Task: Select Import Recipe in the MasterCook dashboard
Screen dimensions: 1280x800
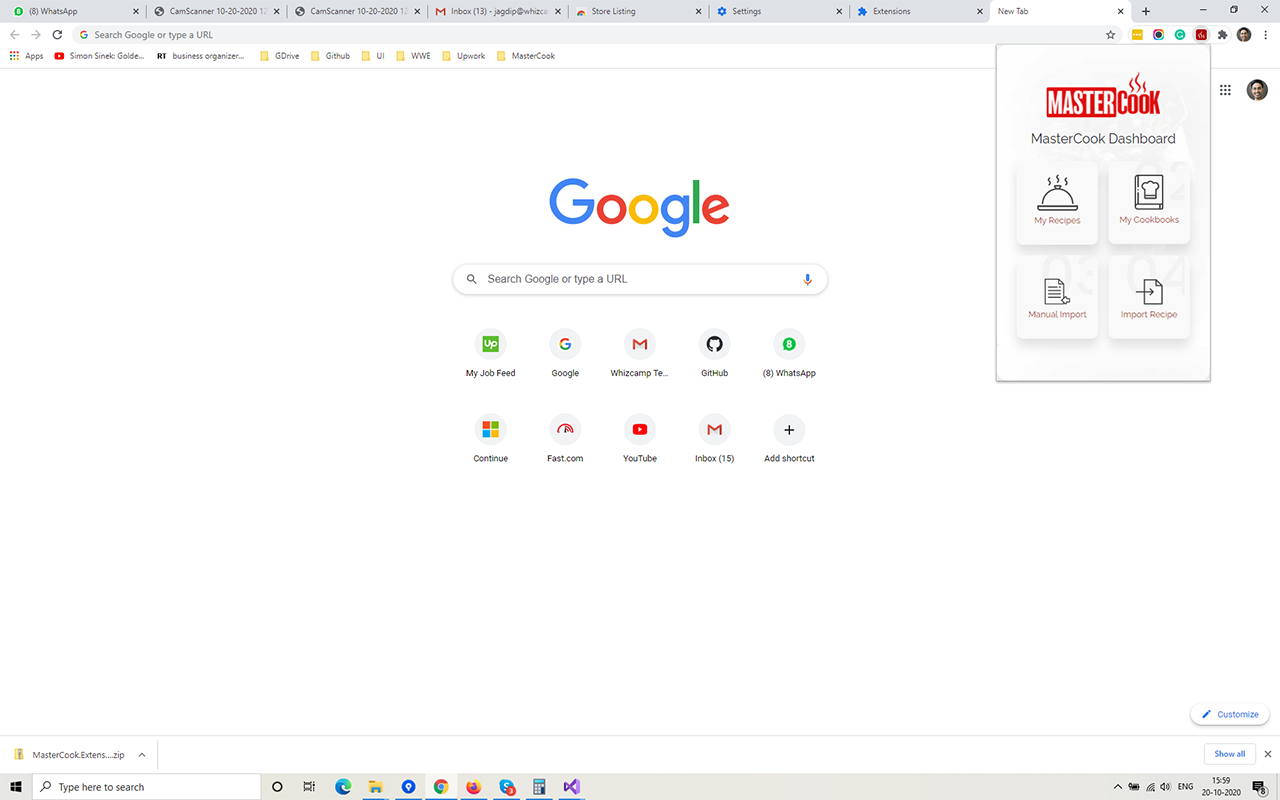Action: point(1149,297)
